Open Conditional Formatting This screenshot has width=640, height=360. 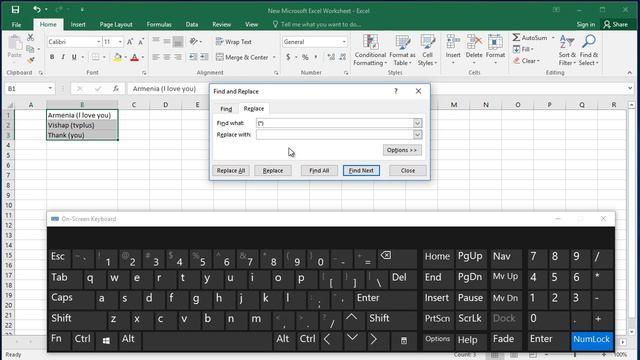370,50
